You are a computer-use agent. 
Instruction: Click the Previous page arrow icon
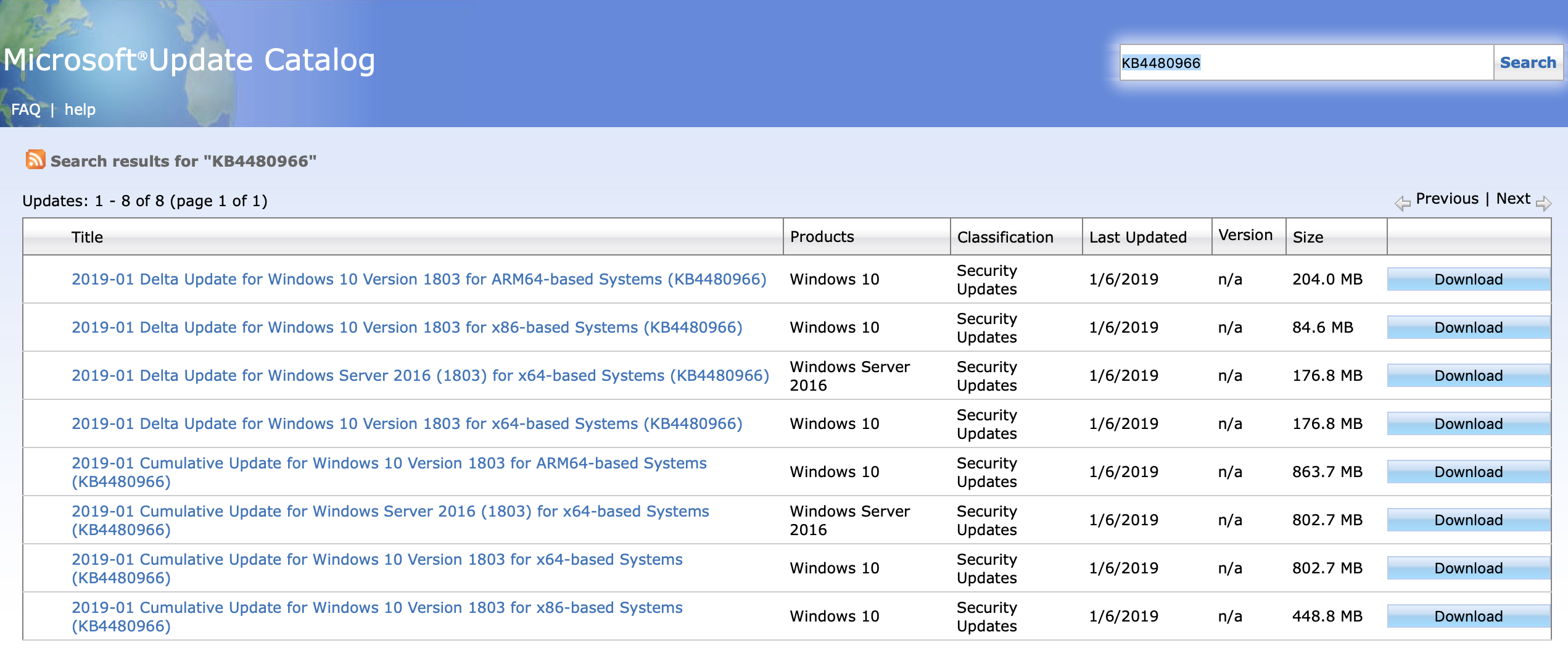point(1402,202)
